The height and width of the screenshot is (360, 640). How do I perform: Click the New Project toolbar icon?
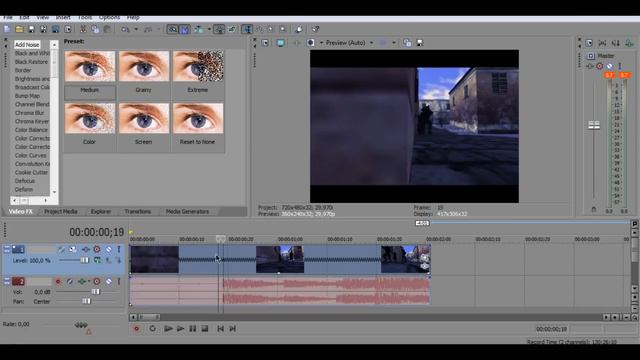pyautogui.click(x=7, y=29)
